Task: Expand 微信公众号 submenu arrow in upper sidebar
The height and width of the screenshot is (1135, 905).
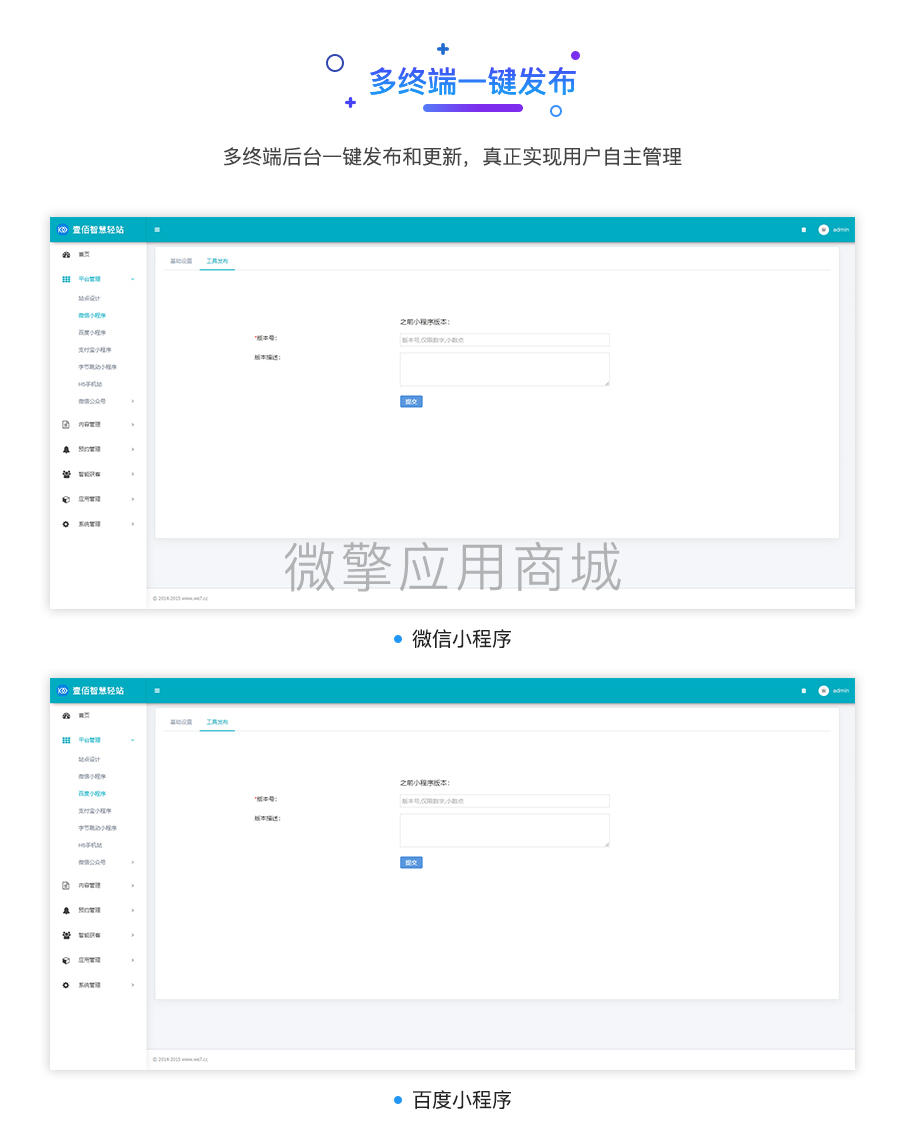Action: (x=132, y=401)
